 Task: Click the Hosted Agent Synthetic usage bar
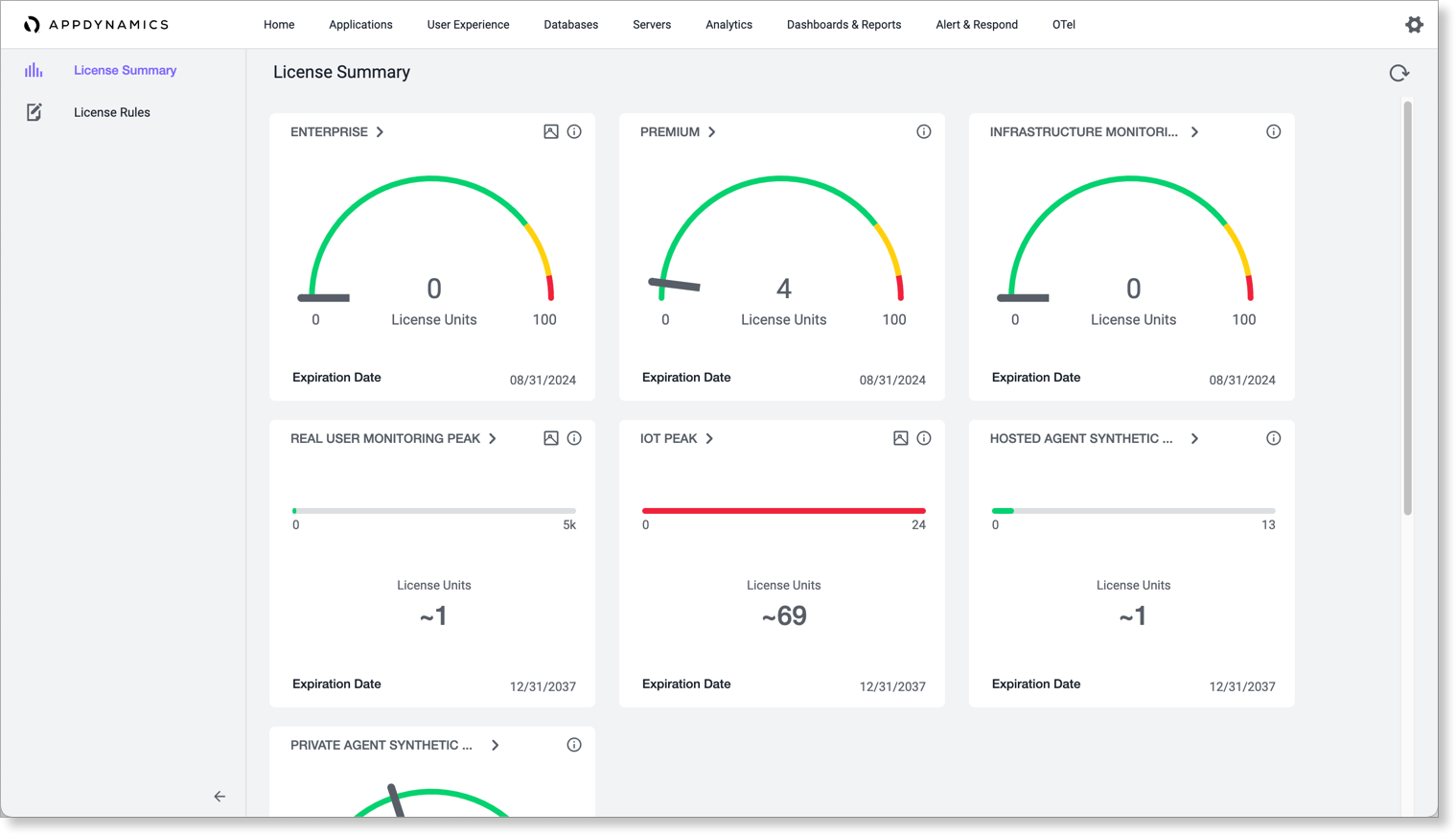pos(1134,511)
